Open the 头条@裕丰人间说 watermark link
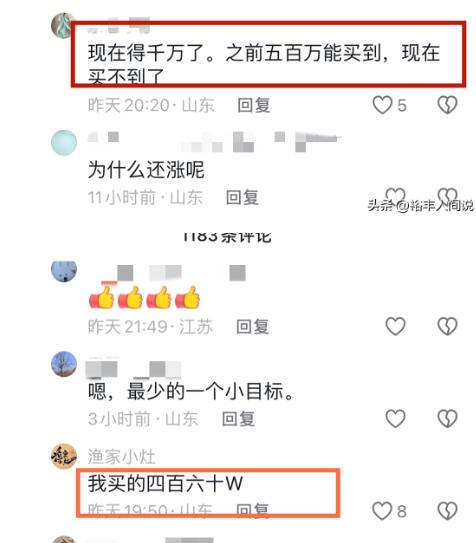 pos(420,205)
